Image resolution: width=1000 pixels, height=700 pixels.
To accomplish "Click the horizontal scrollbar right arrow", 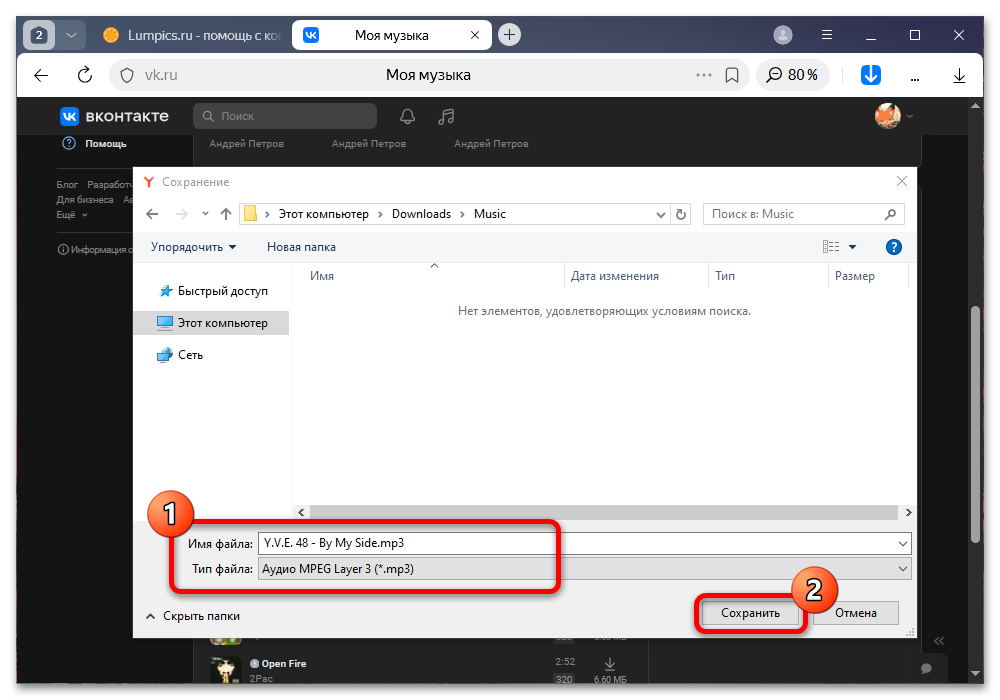I will click(908, 513).
